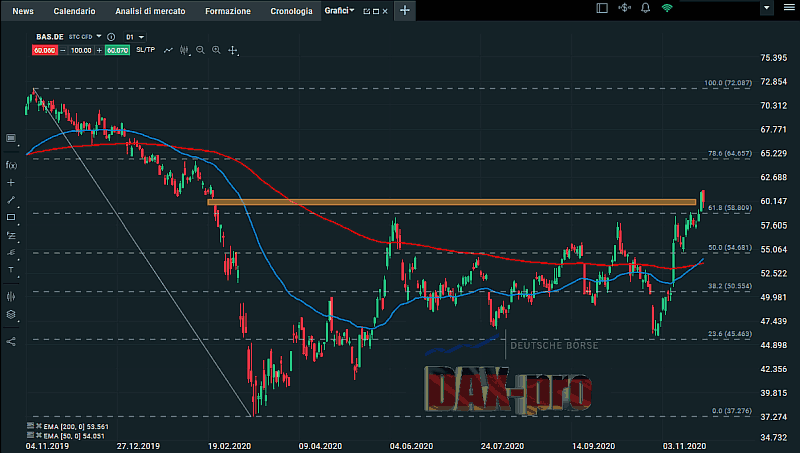
Task: Open the volume bars tool icon
Action: tap(11, 296)
